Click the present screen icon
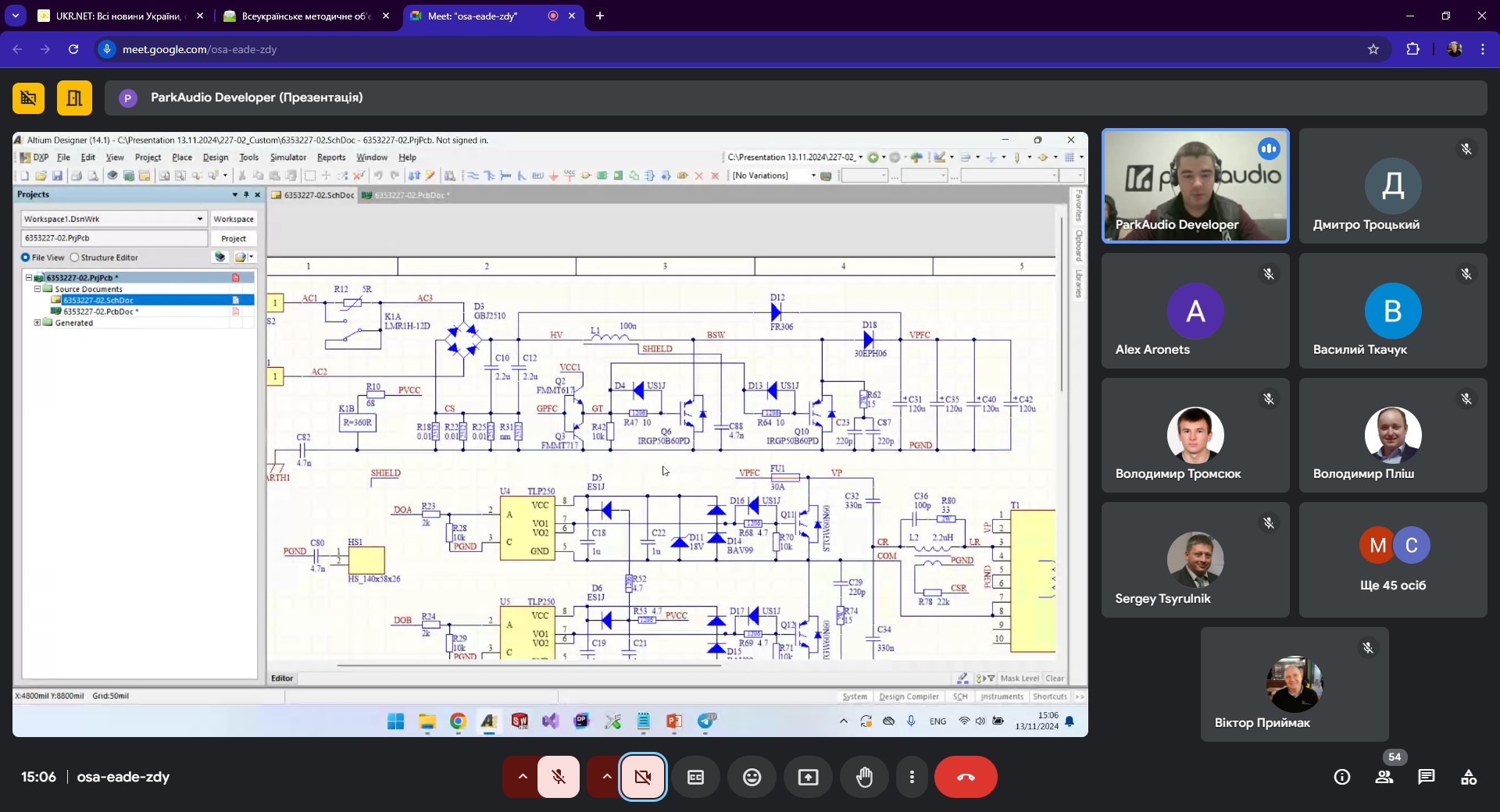The image size is (1500, 812). (808, 777)
